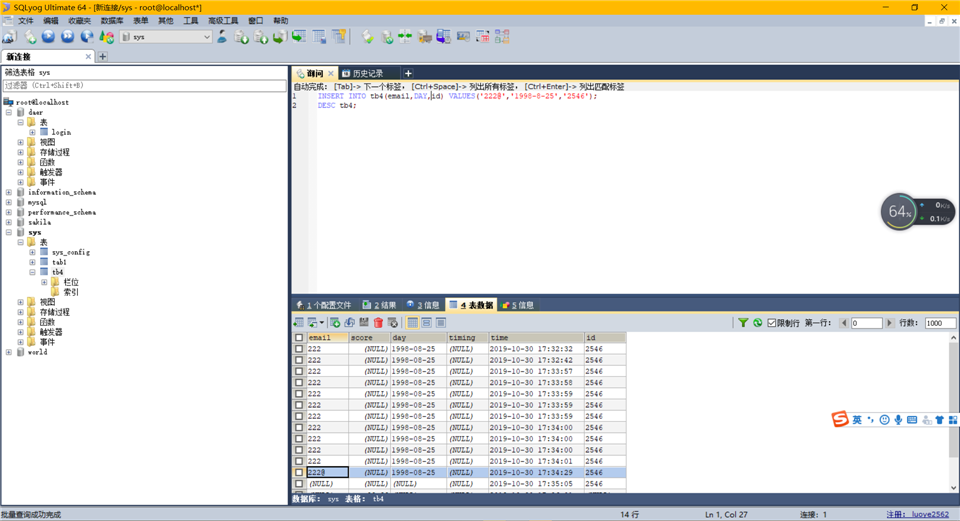Open the 数据库 menu
960x521 pixels.
click(x=111, y=21)
